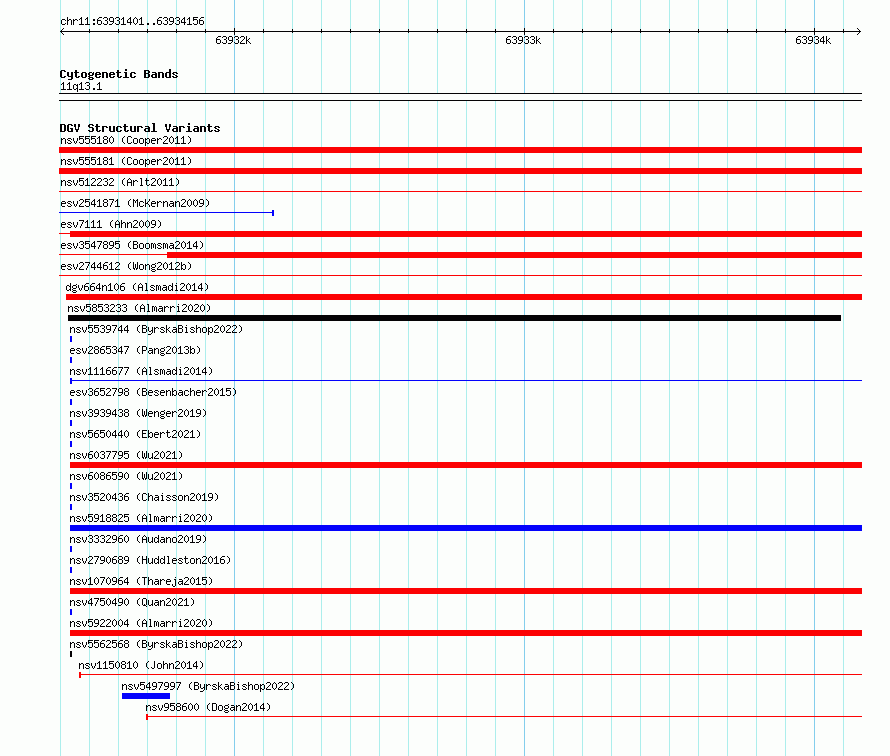This screenshot has height=756, width=890.
Task: Select dgv664n106 (Alsmadi2014) label
Action: (x=137, y=287)
